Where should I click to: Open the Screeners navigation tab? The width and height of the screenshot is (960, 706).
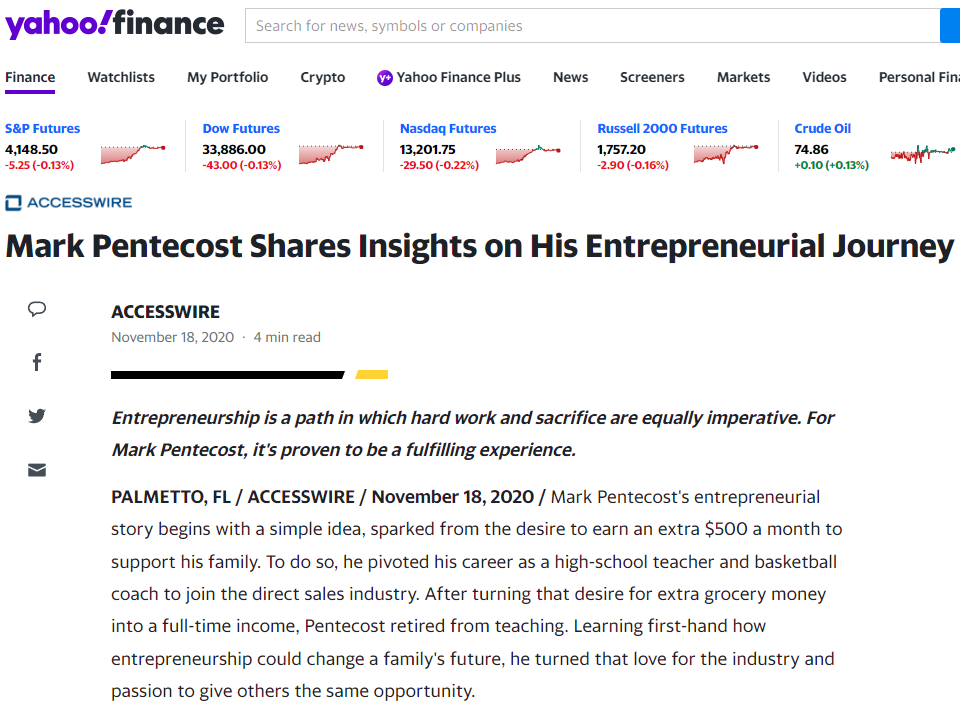[x=652, y=77]
